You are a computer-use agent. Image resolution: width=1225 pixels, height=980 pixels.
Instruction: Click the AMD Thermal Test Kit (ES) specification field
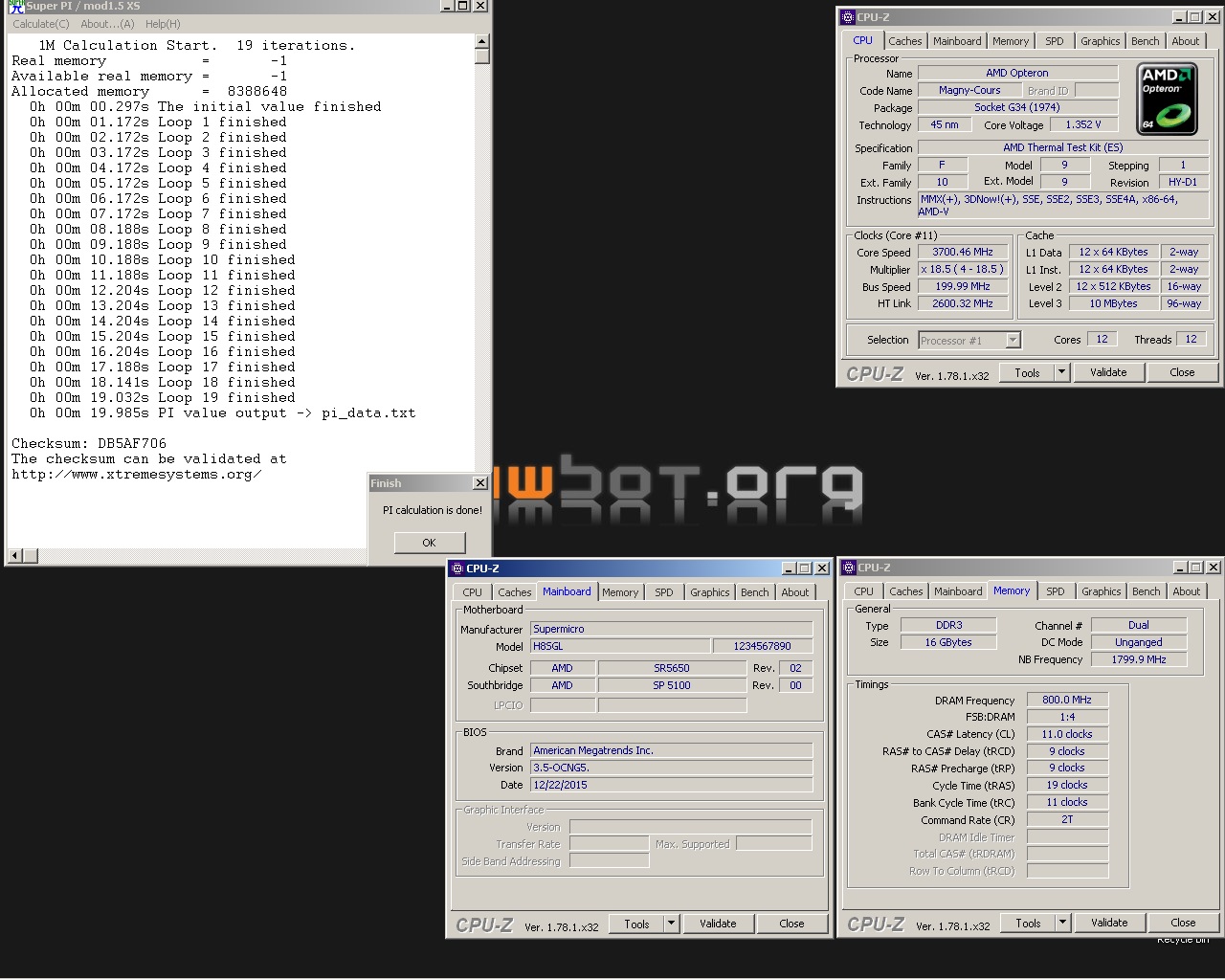point(1063,147)
